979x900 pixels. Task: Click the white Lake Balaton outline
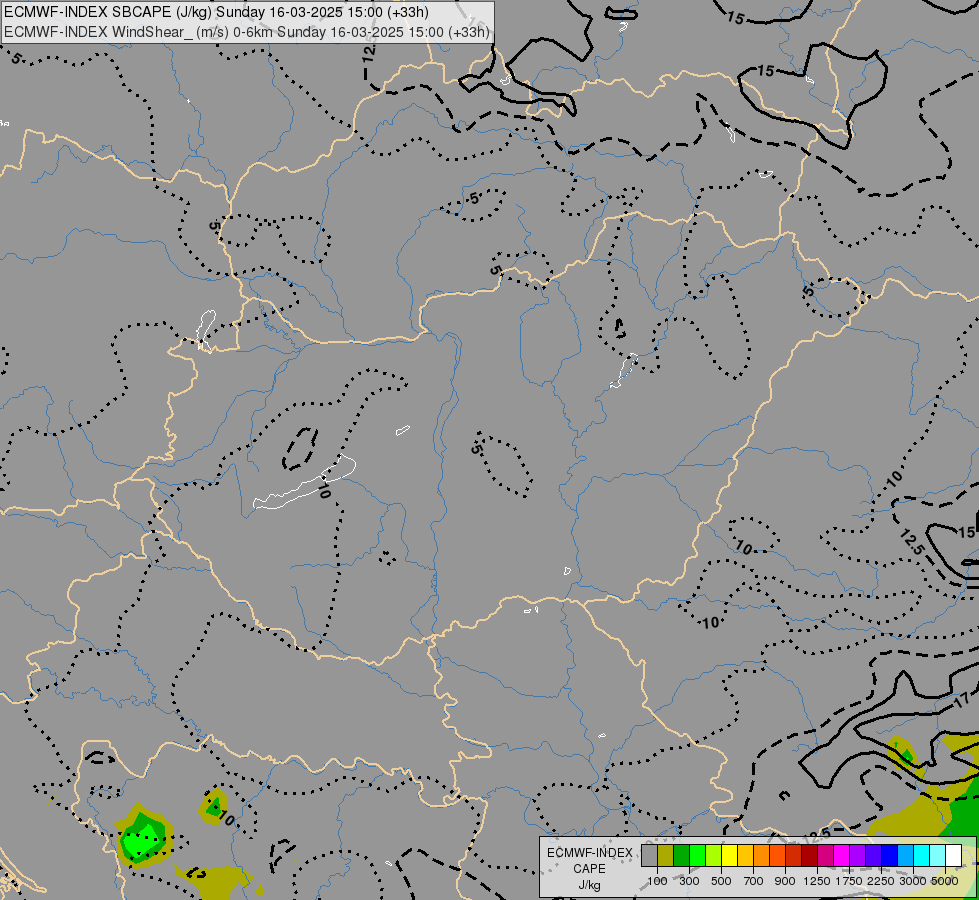tap(305, 484)
